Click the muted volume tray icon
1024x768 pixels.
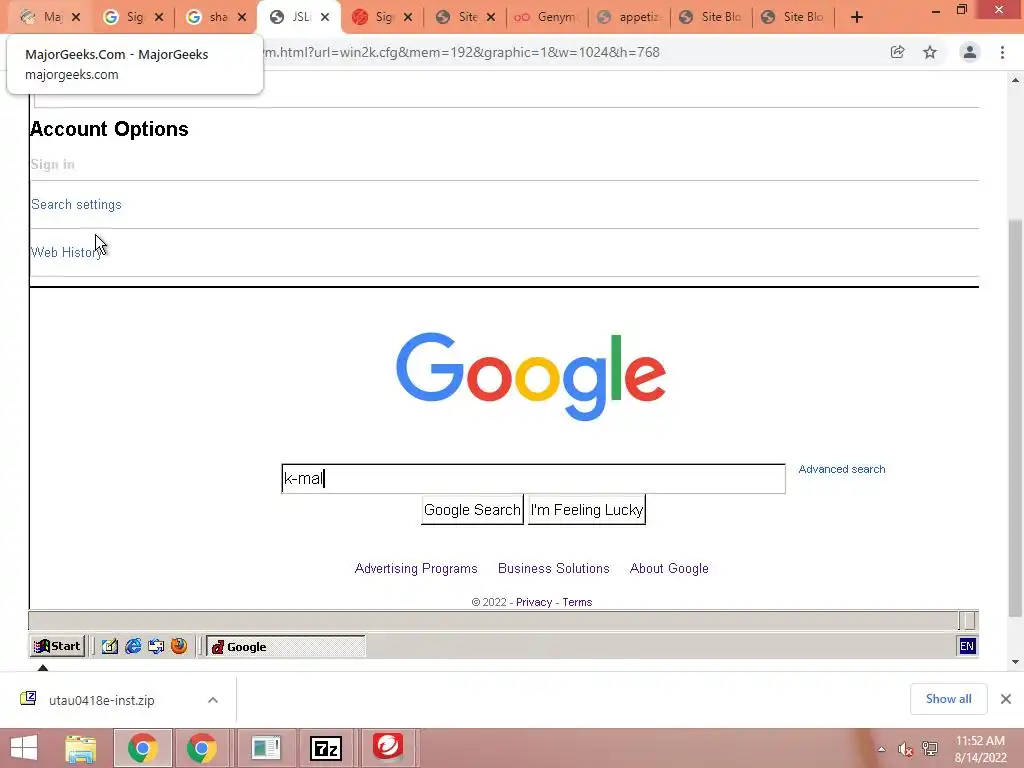905,749
